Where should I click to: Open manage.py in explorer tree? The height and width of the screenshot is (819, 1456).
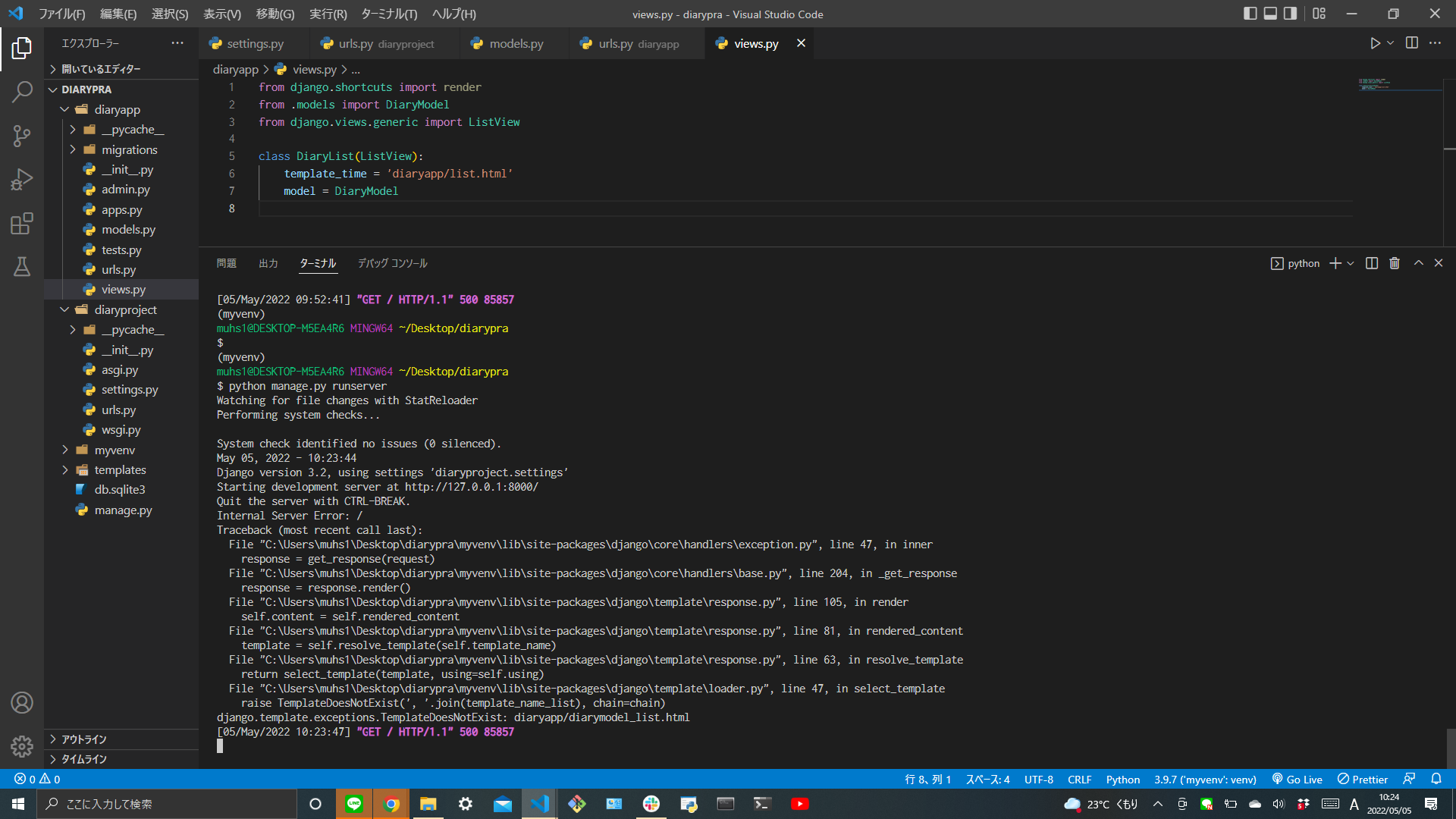(x=121, y=510)
